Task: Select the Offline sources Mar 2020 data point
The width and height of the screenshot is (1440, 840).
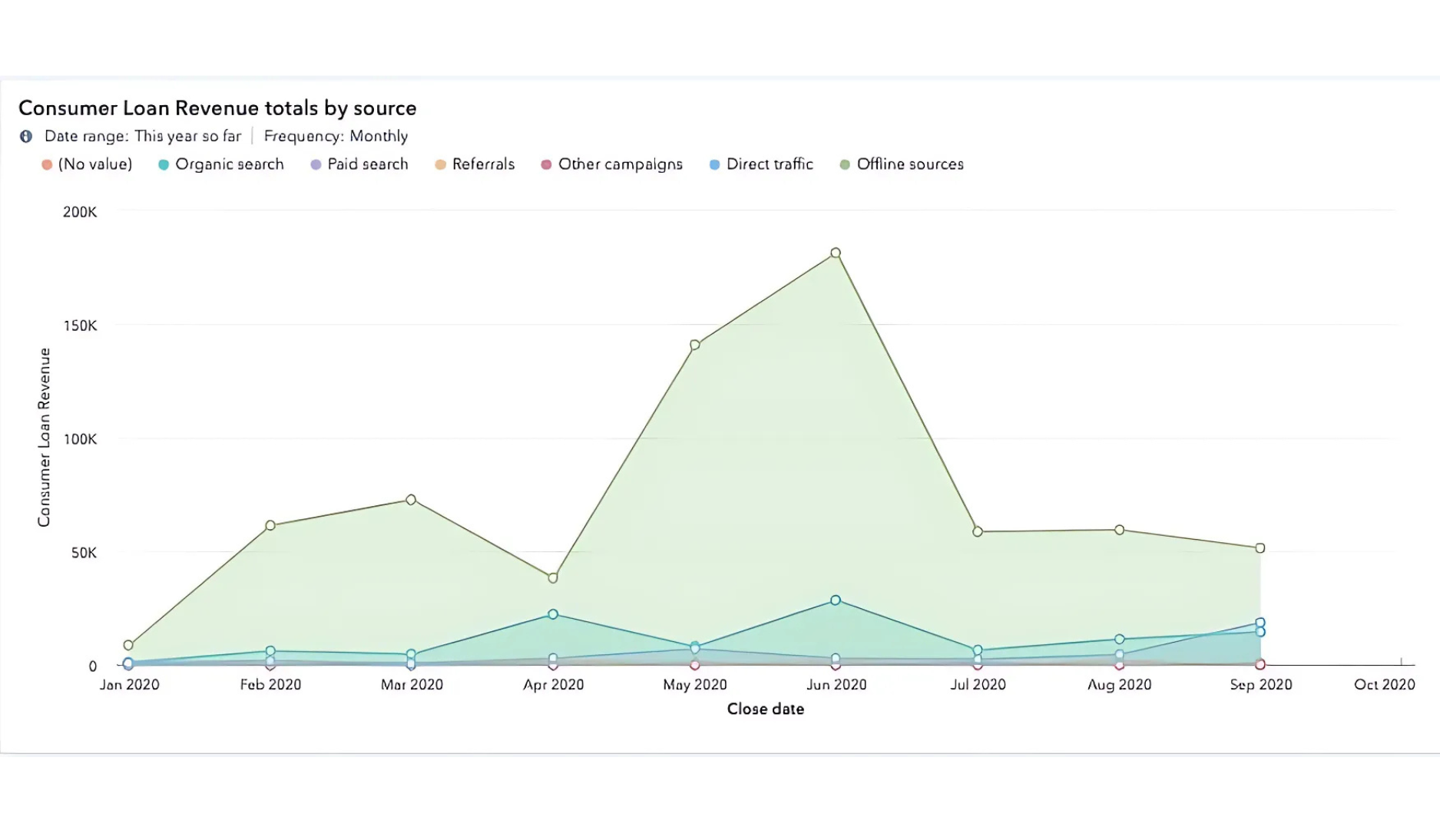Action: tap(411, 500)
